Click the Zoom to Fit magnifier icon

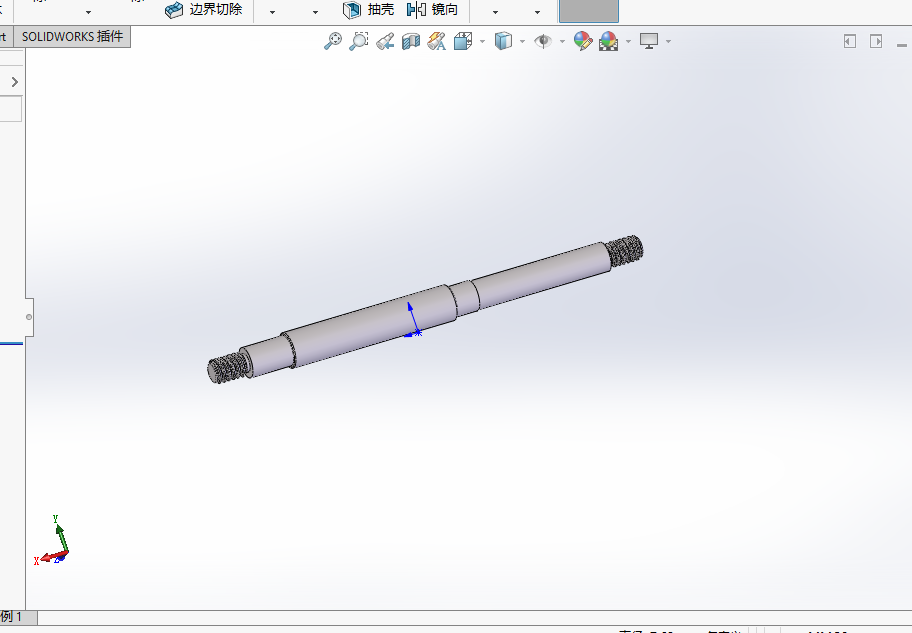[333, 41]
